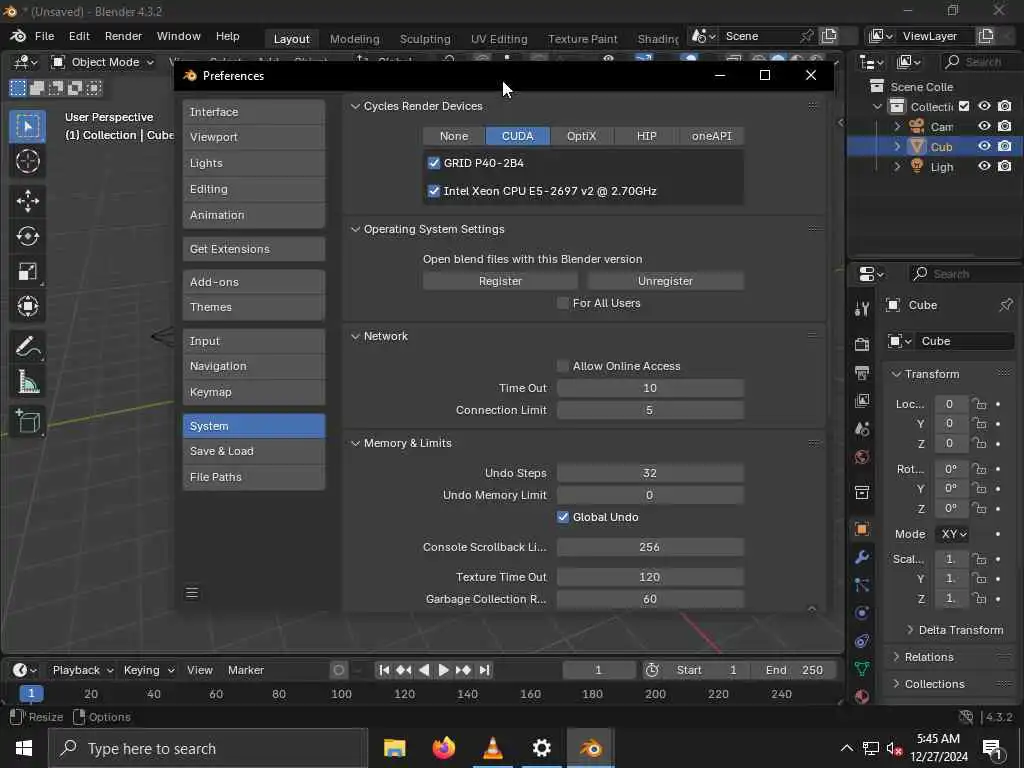Image resolution: width=1024 pixels, height=768 pixels.
Task: Hide the Cube in the outliner
Action: [984, 146]
